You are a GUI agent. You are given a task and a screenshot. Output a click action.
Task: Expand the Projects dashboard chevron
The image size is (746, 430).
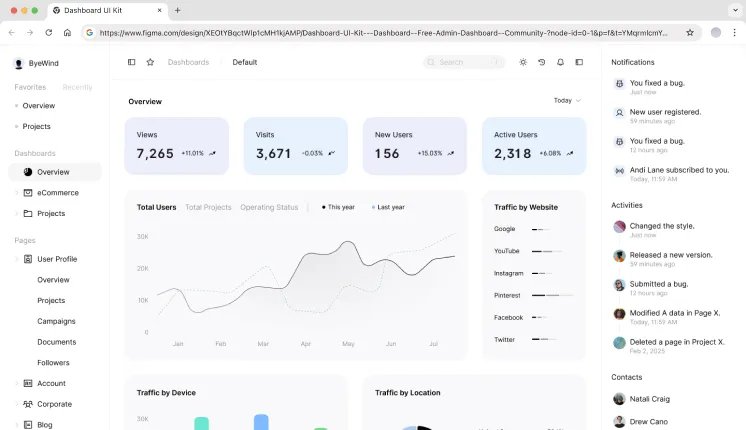[17, 213]
